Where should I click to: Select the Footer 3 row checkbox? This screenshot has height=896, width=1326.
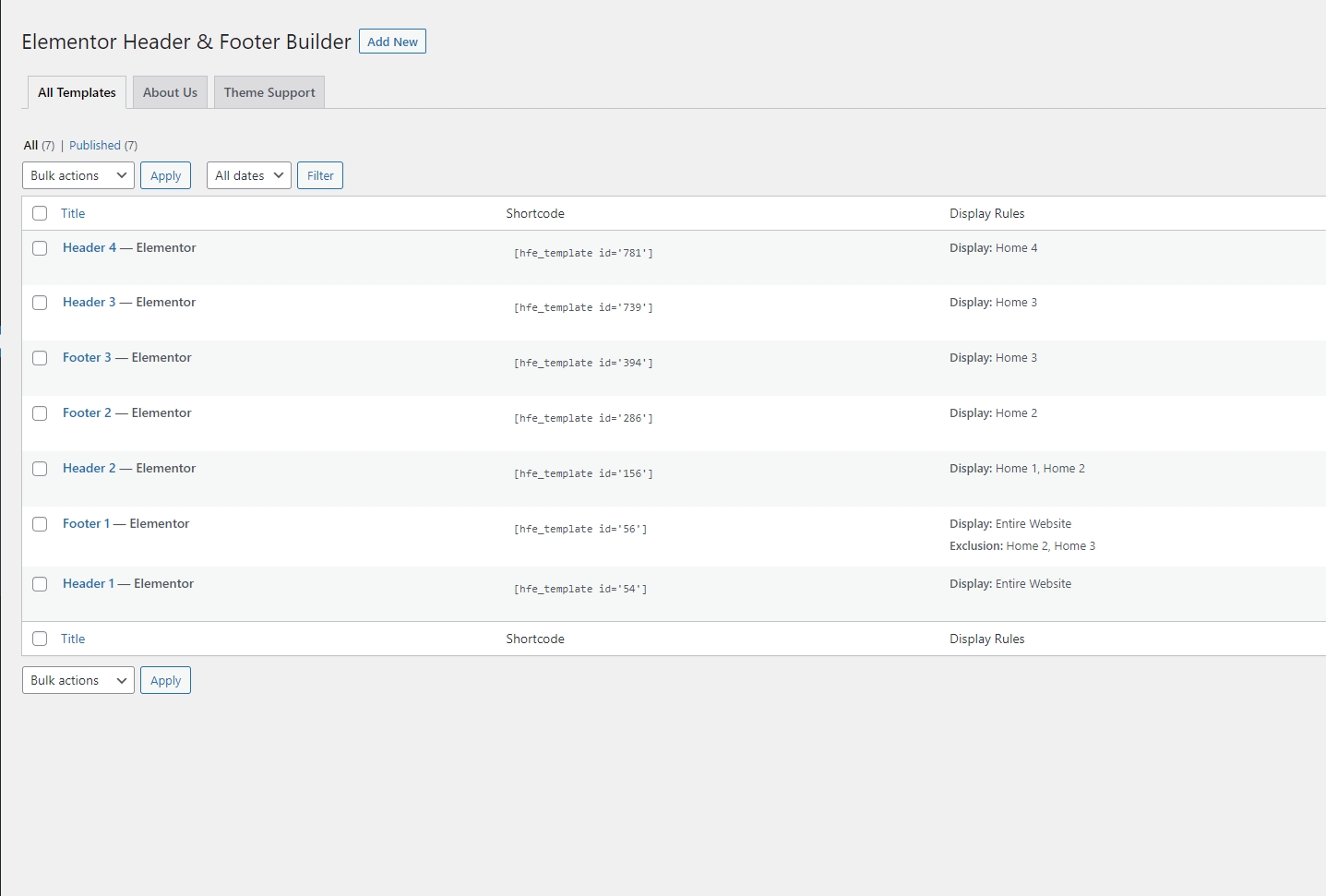[x=40, y=358]
